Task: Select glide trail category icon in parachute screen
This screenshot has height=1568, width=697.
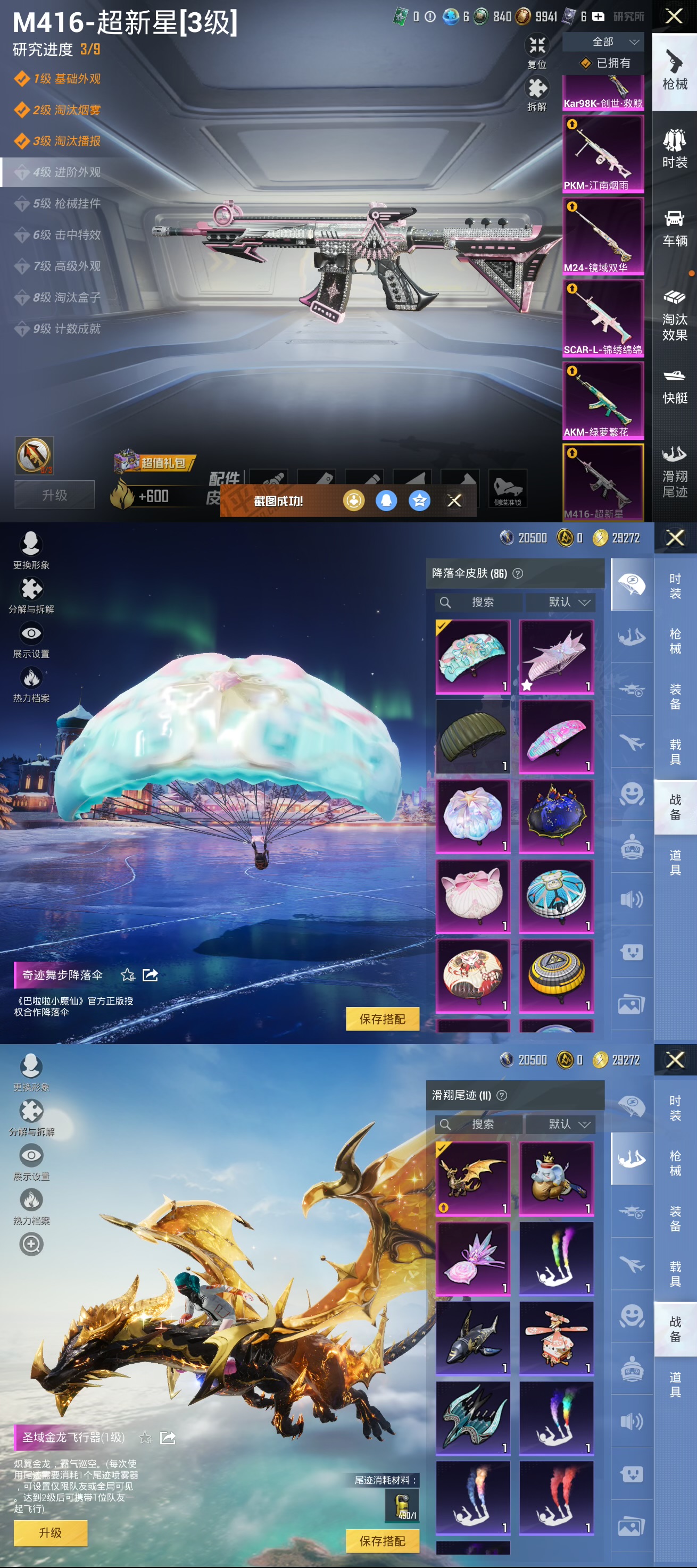Action: tap(632, 637)
